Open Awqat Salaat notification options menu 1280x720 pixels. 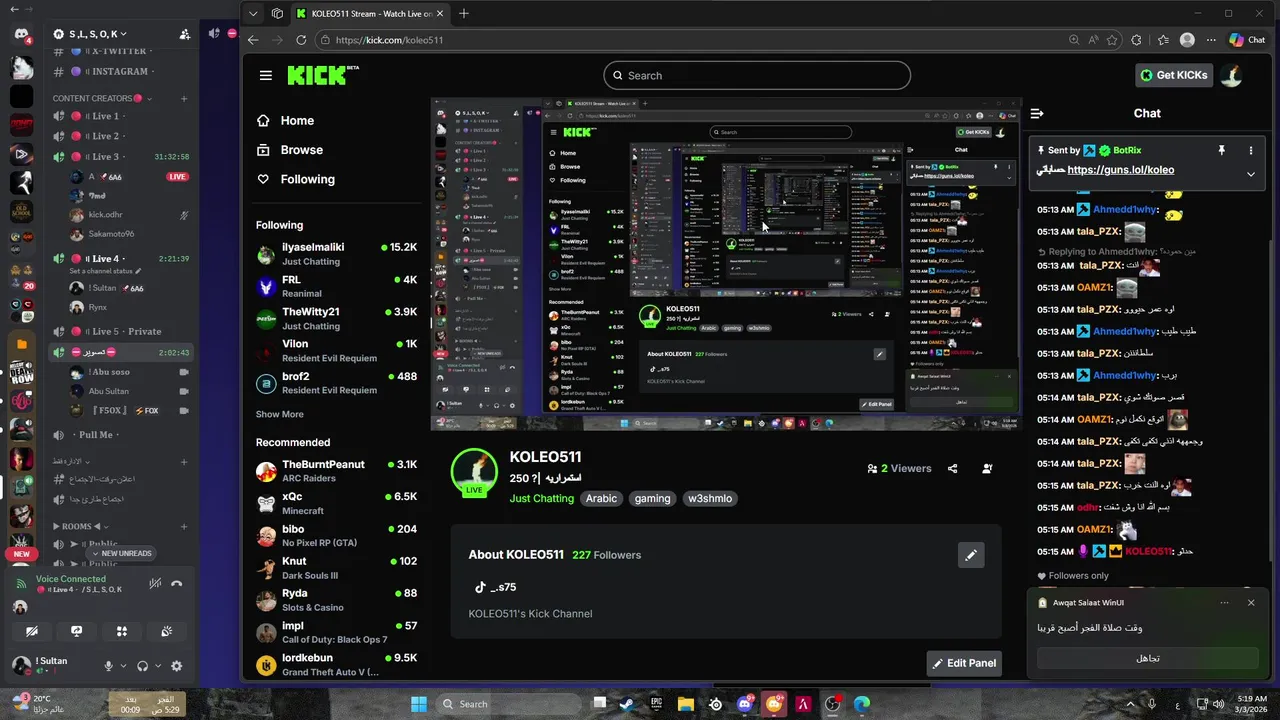(1224, 603)
